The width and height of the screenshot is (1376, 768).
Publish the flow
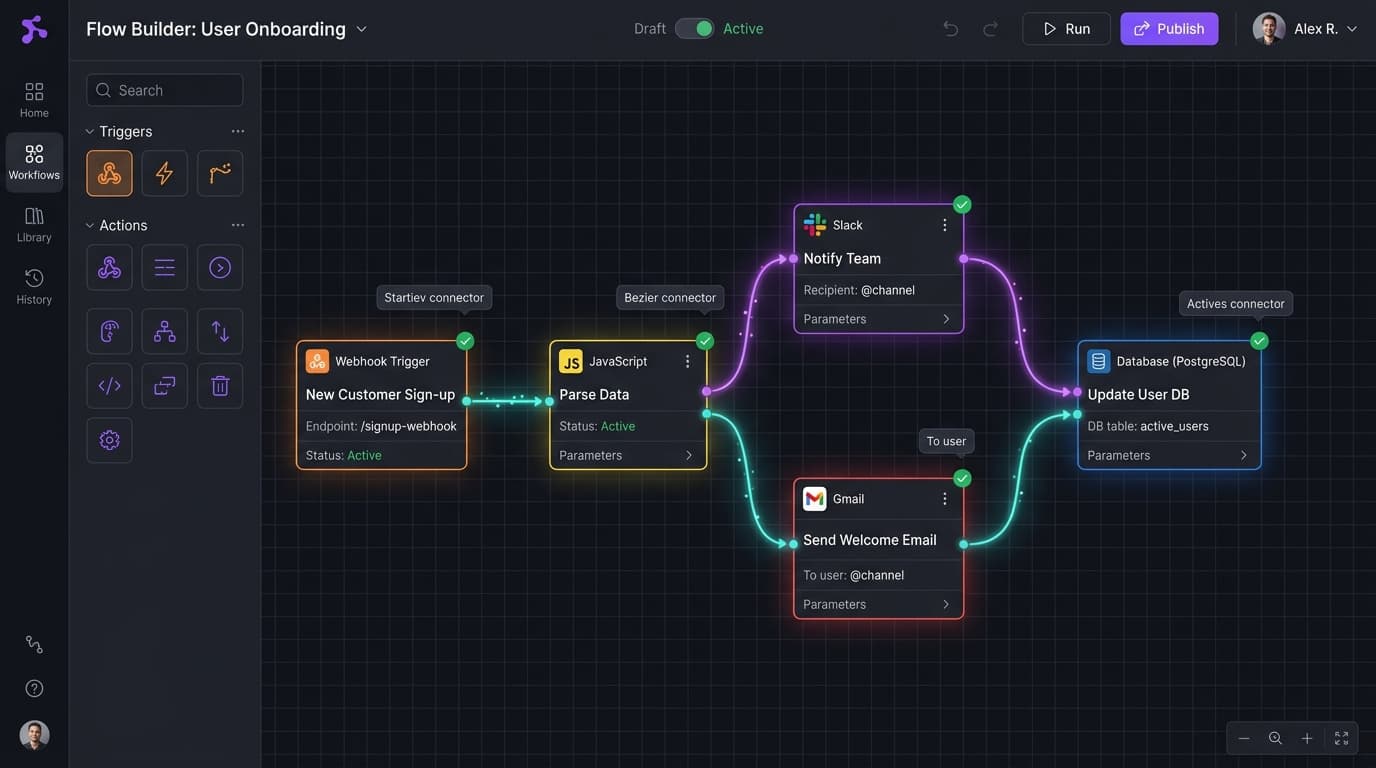(1169, 29)
